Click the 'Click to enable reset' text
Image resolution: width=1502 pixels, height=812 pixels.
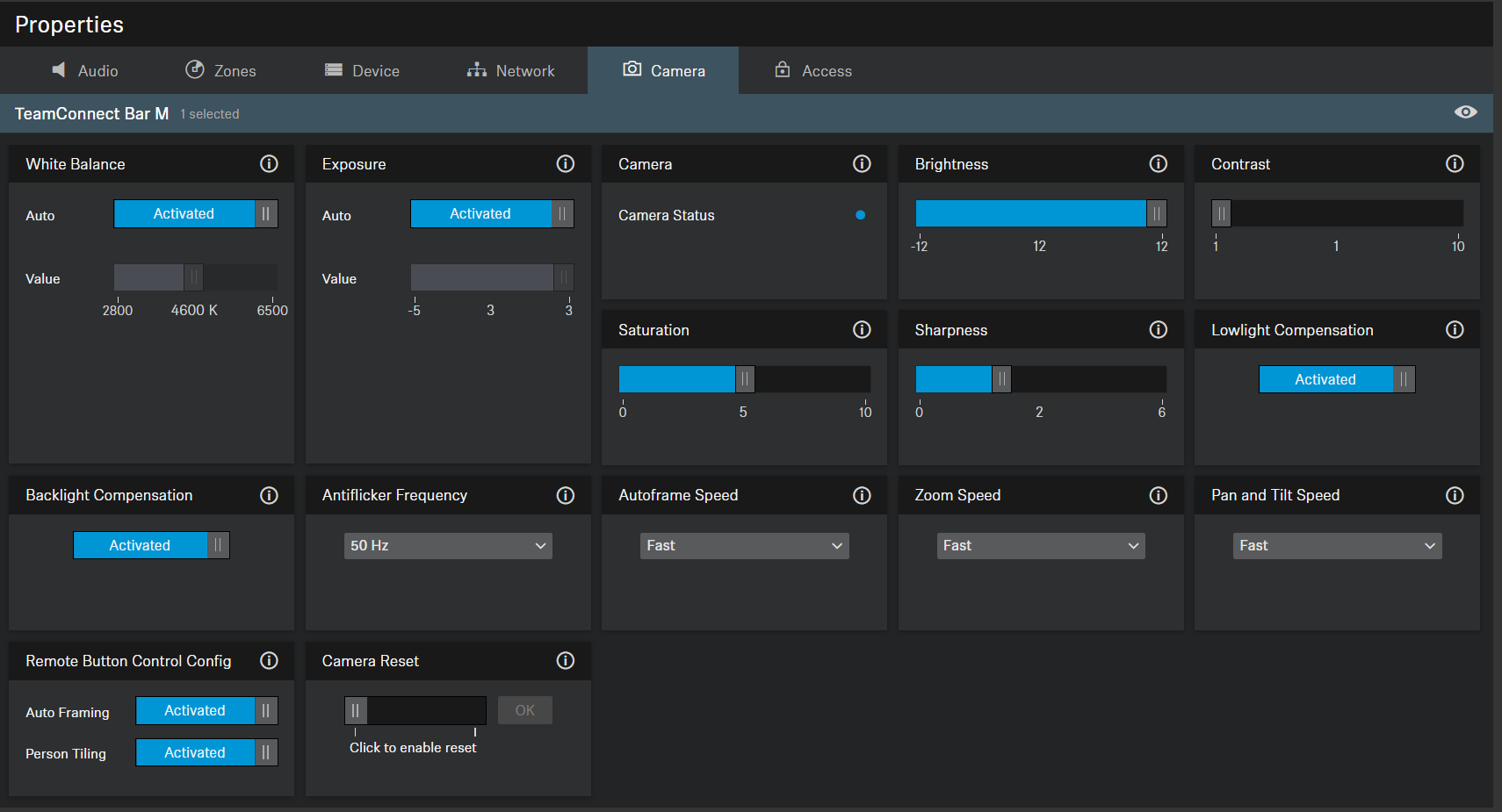413,748
